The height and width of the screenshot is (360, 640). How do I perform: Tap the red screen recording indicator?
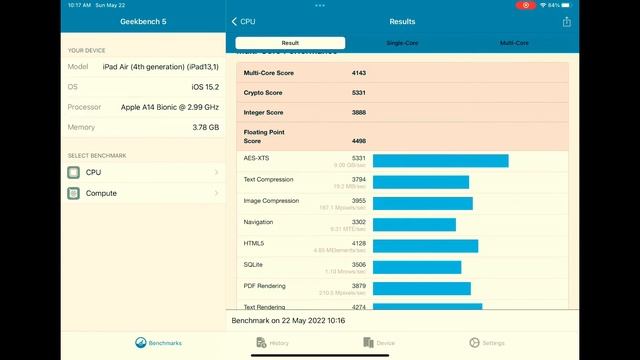(526, 5)
